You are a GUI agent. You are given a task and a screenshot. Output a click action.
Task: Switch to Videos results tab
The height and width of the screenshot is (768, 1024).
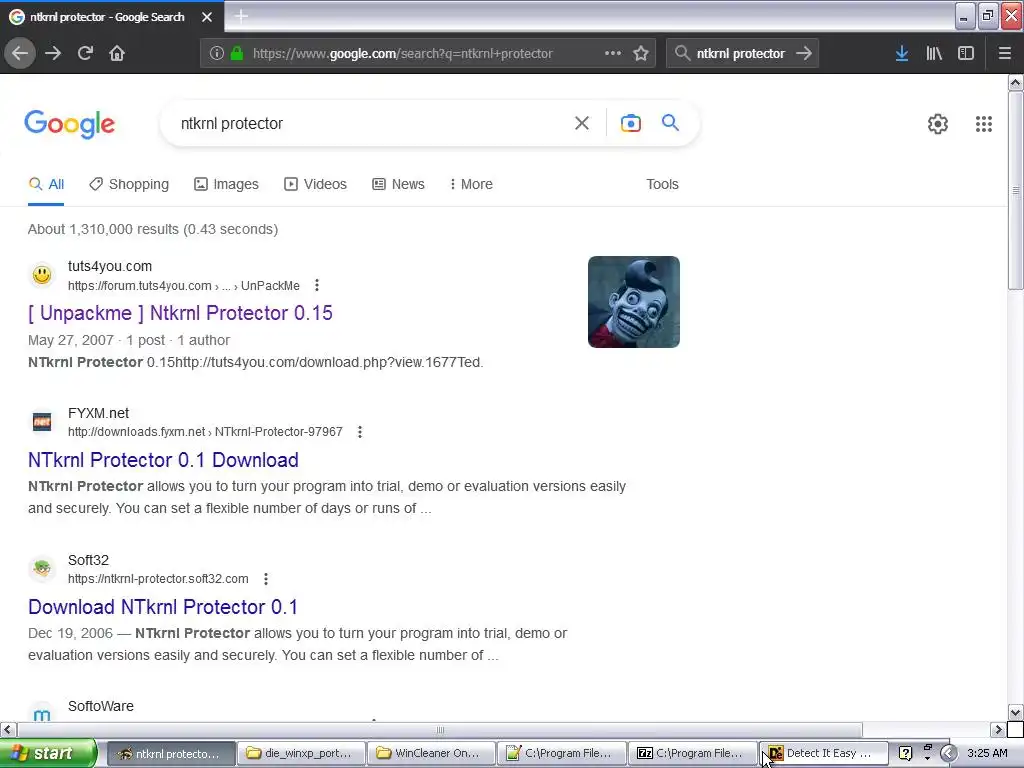[315, 184]
